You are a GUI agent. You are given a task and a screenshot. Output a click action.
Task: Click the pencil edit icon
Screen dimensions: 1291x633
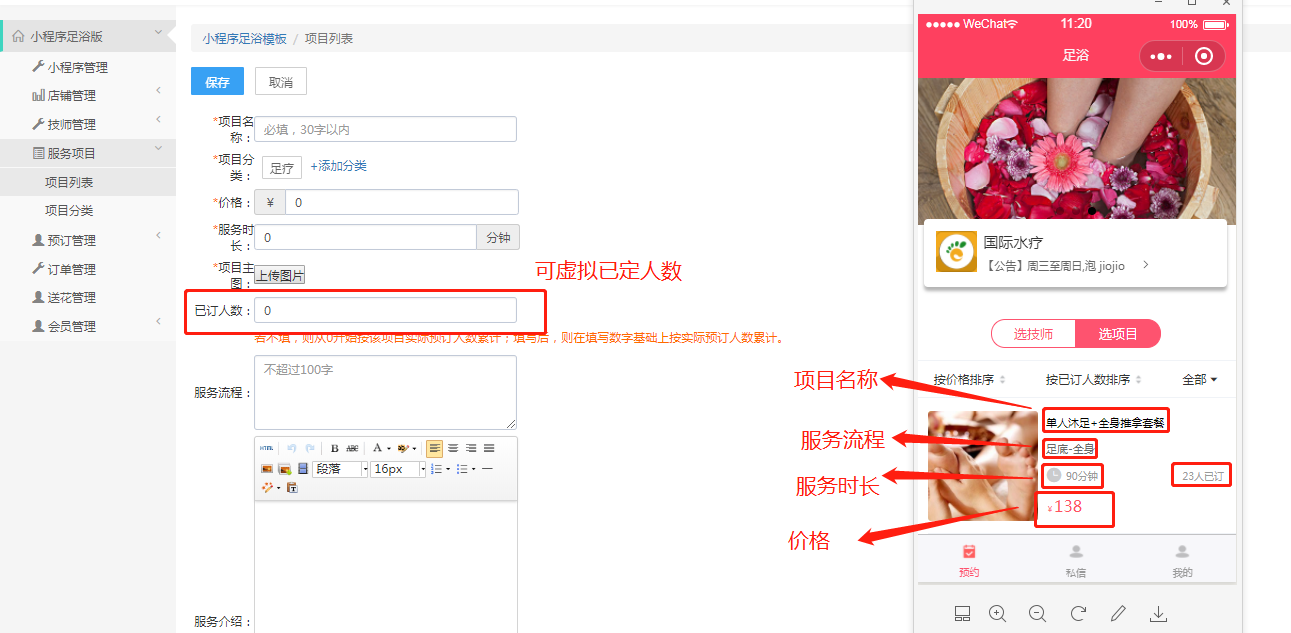pos(1118,613)
